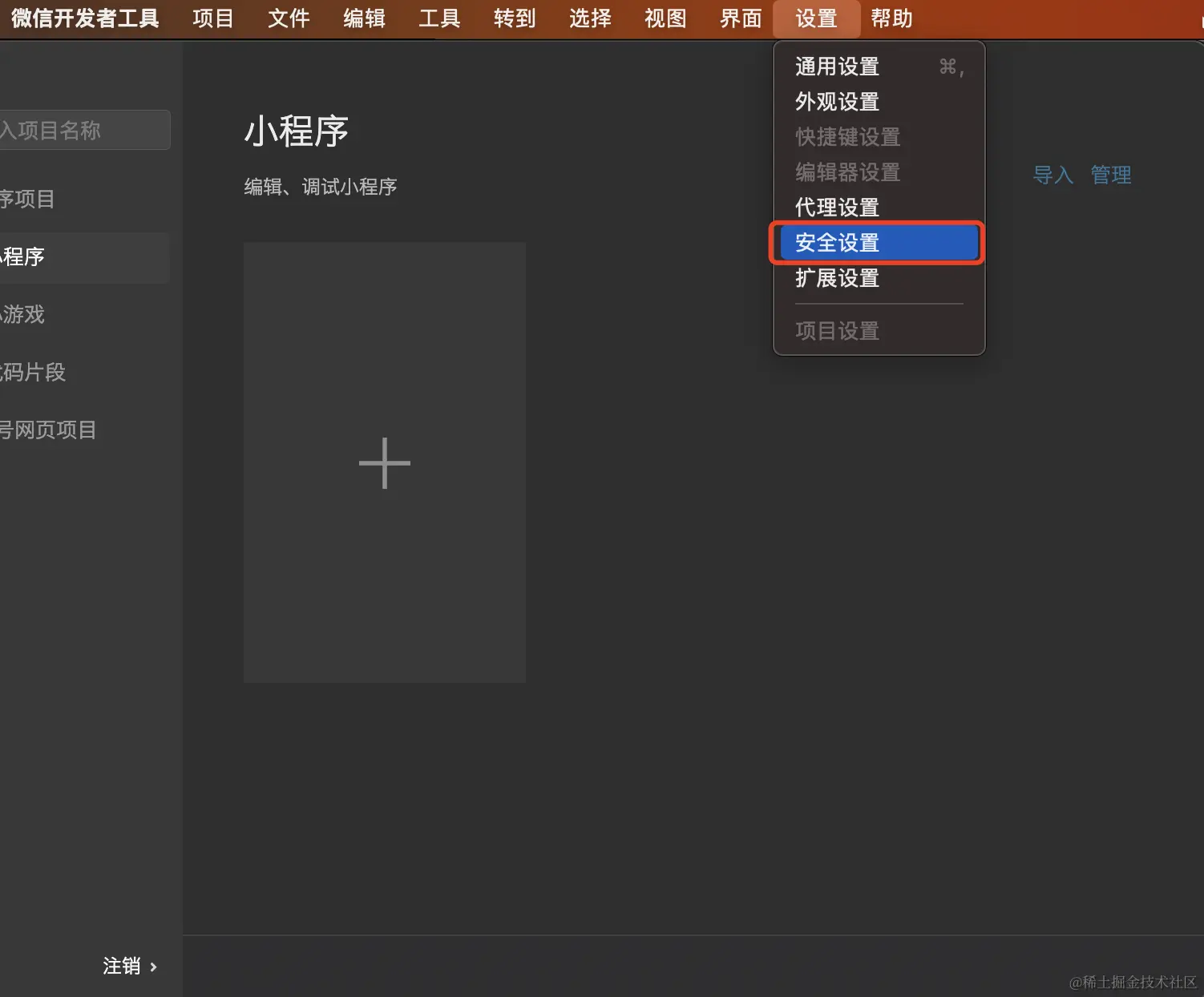Choose 代理设置 from the dropdown

pos(879,208)
